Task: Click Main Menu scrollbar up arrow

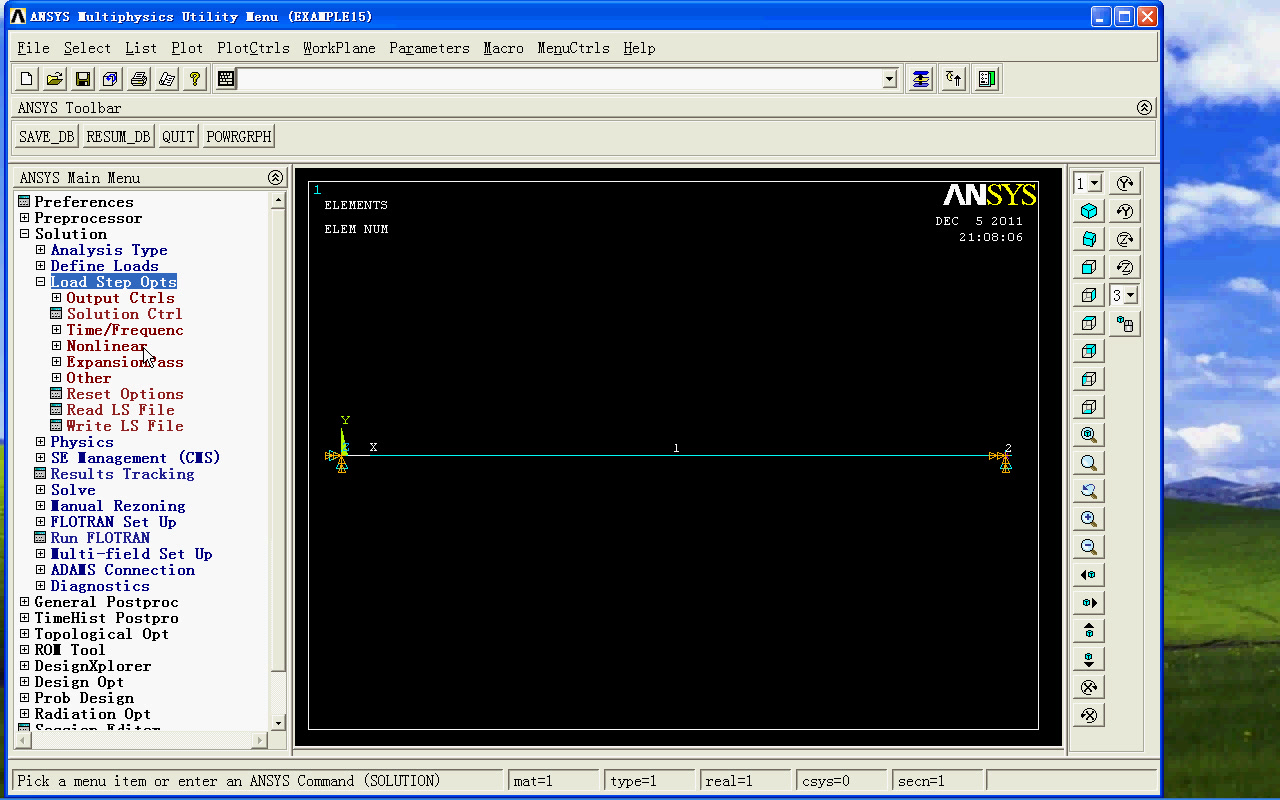Action: point(278,200)
